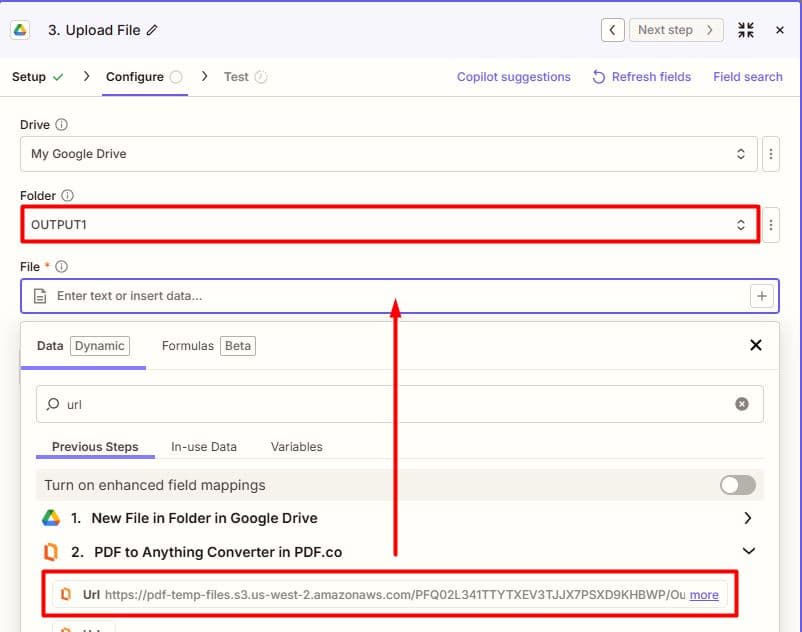The width and height of the screenshot is (802, 632).
Task: Open the three-dot options beside the Folder field
Action: pos(771,224)
